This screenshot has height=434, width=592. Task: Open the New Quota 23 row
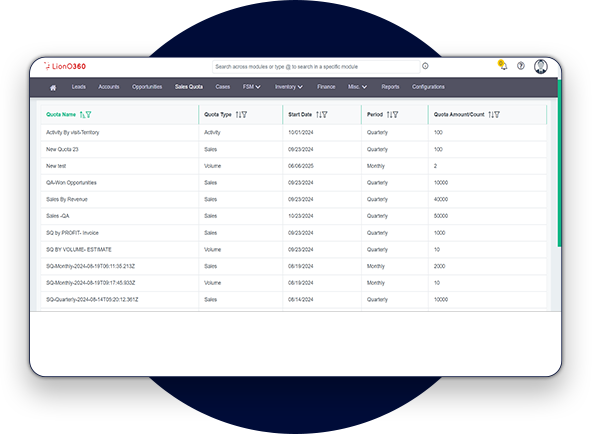click(x=62, y=149)
